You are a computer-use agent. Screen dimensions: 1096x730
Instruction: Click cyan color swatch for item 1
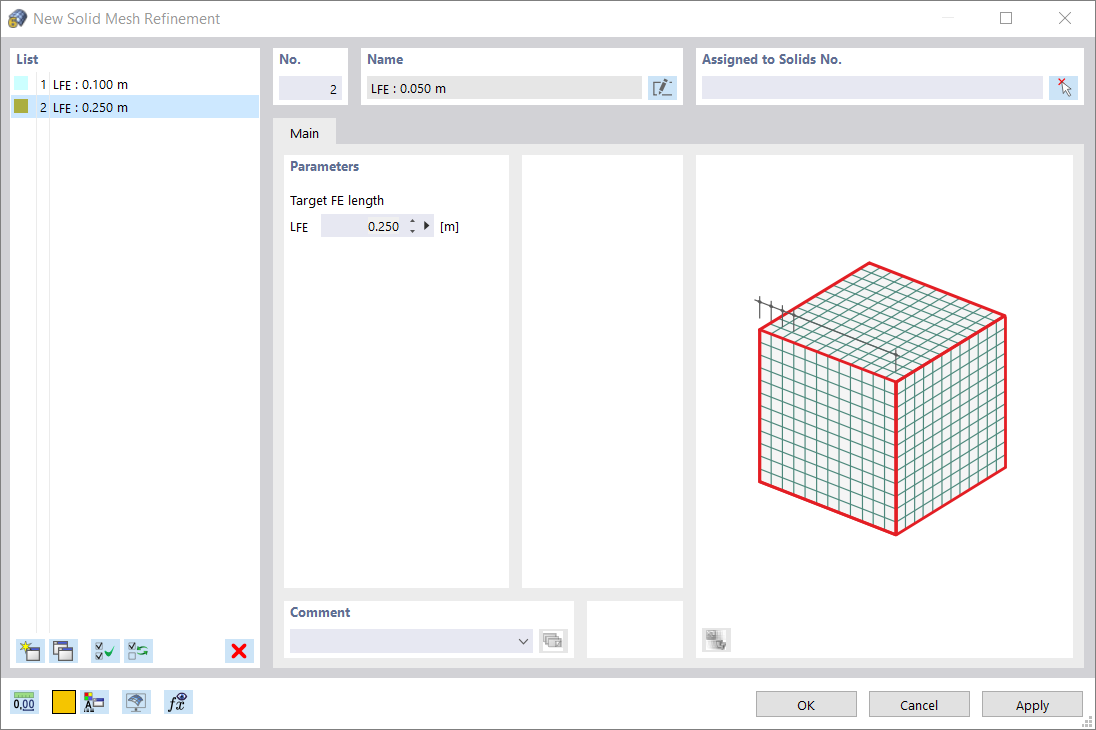[x=22, y=84]
